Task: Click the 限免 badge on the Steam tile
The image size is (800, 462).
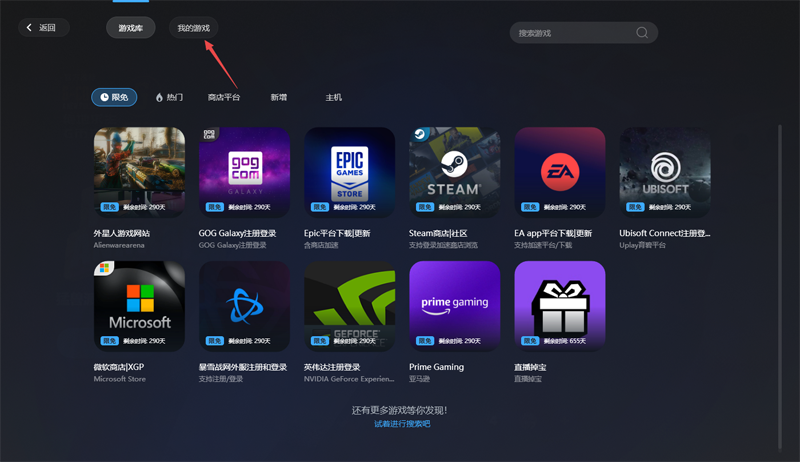Action: click(425, 207)
